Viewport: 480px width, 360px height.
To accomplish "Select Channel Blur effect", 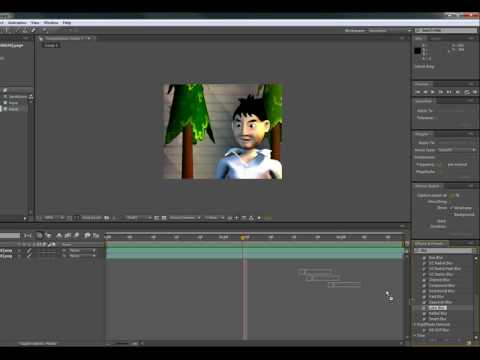I will click(x=439, y=280).
